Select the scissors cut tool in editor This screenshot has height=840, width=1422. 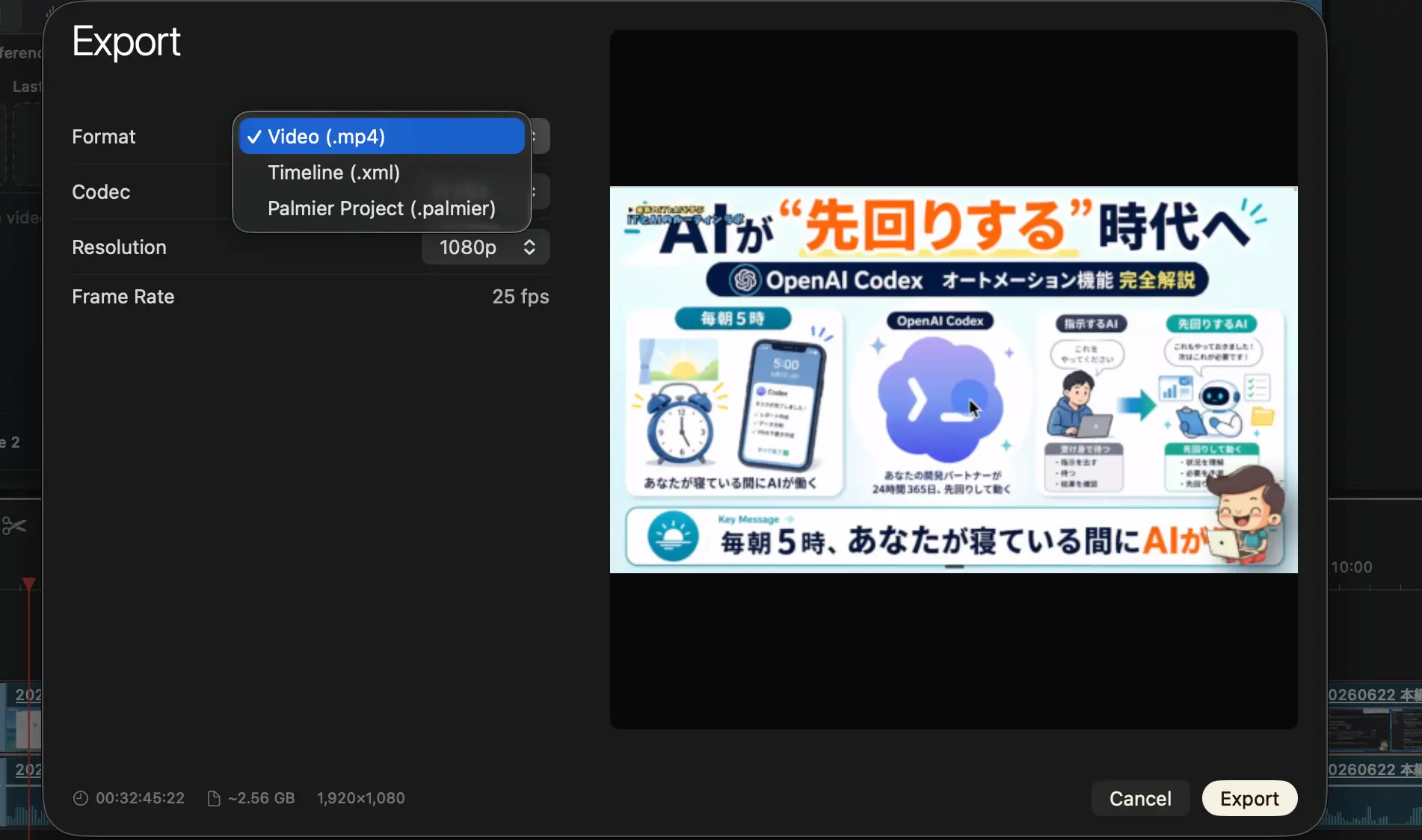14,526
